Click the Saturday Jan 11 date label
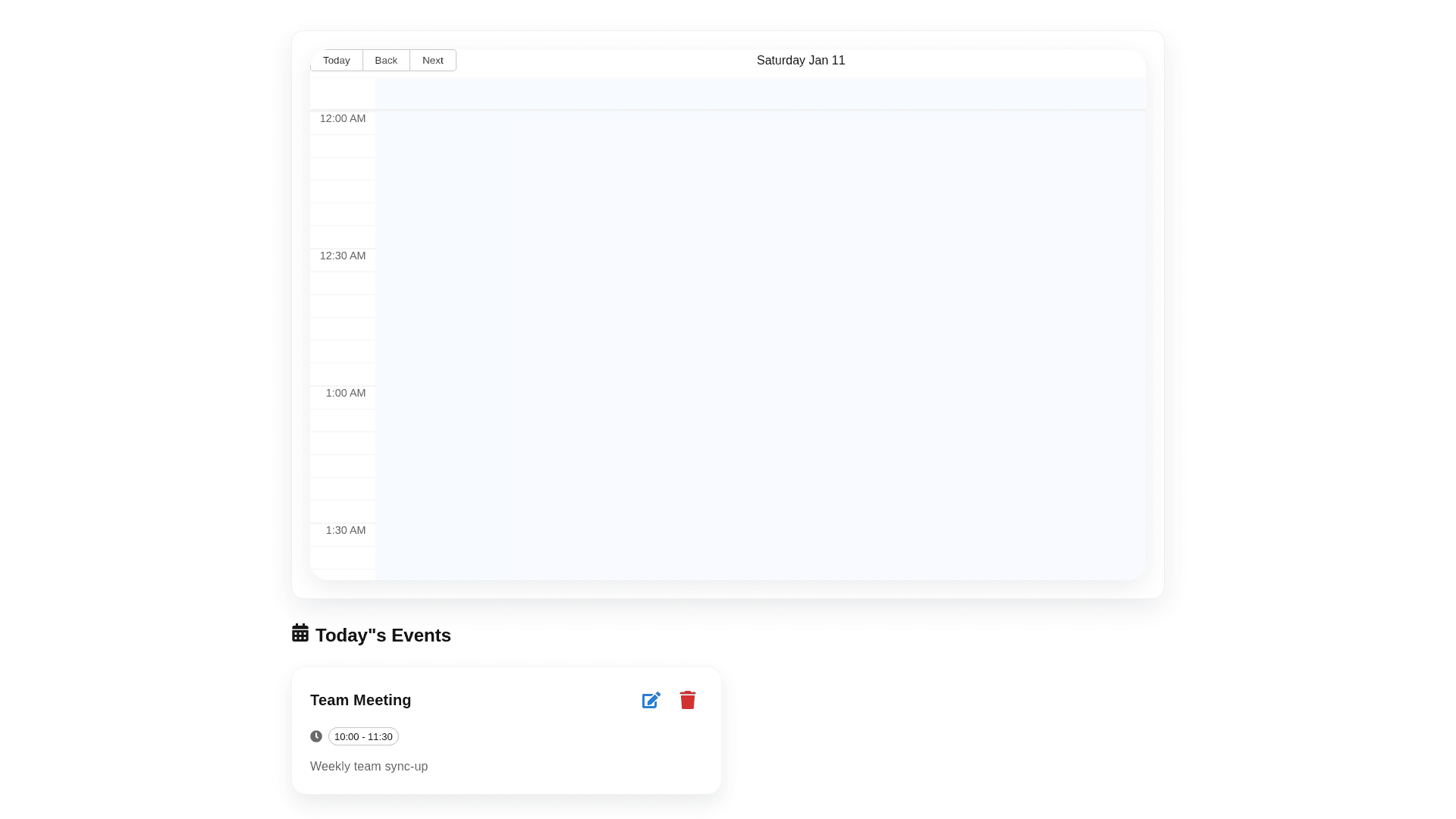 click(x=800, y=61)
